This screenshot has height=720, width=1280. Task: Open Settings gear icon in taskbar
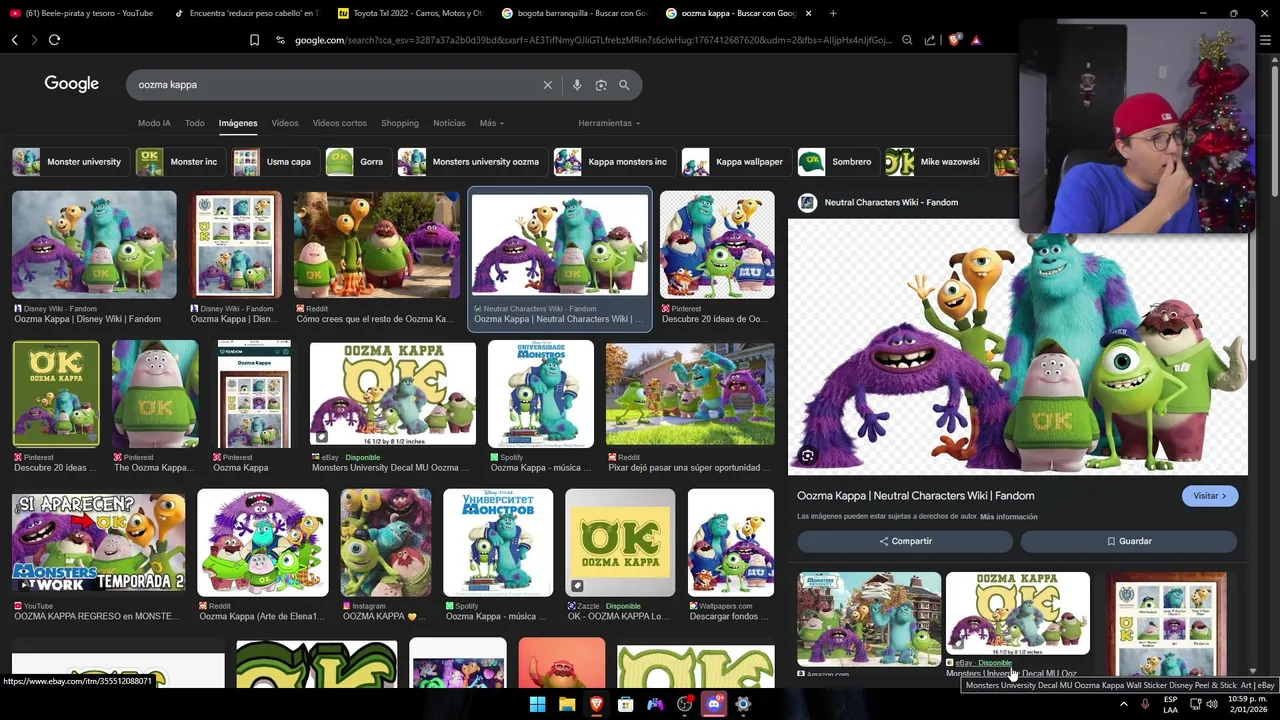coord(743,704)
